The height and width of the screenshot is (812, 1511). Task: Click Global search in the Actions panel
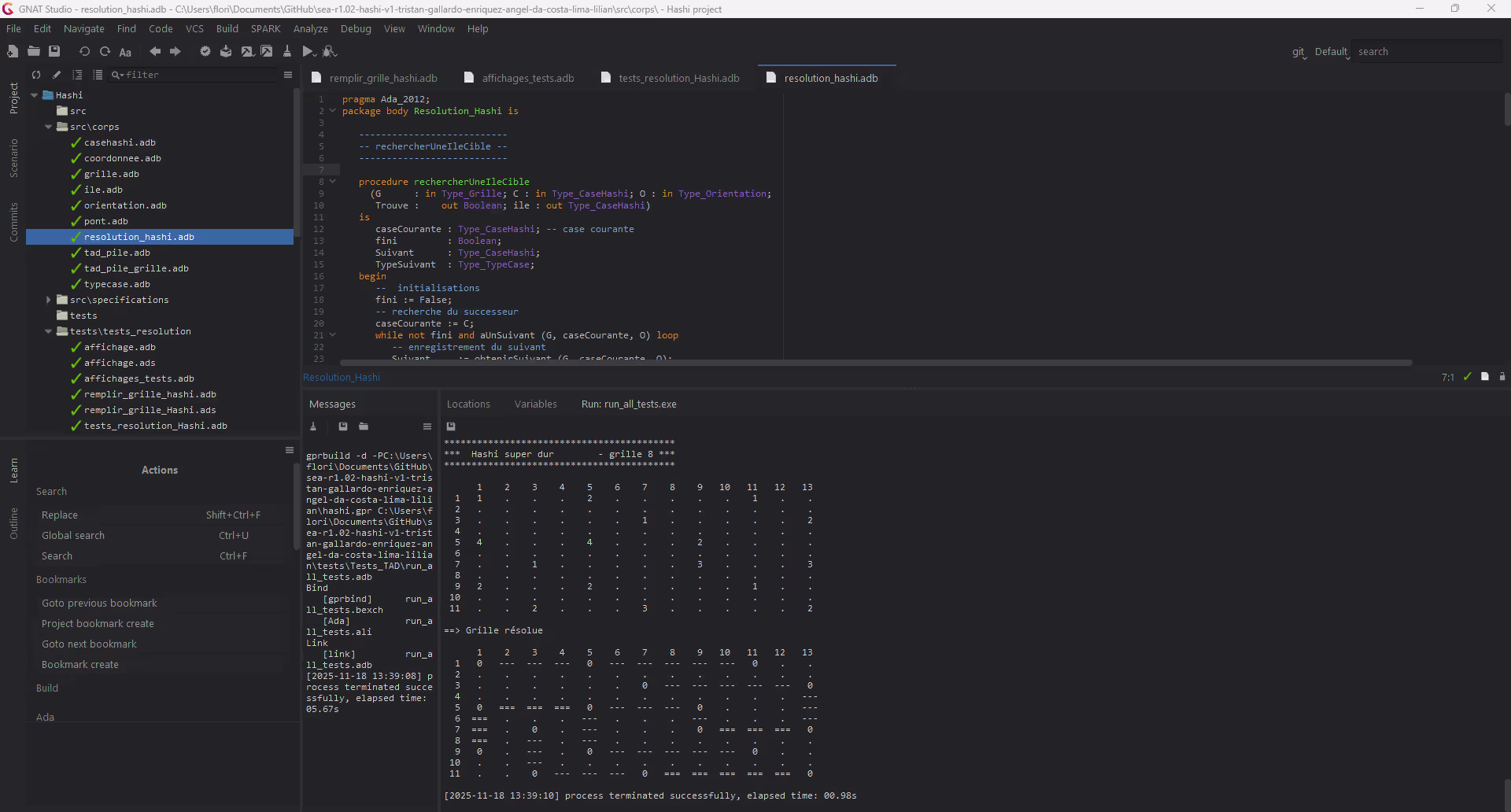coord(73,536)
